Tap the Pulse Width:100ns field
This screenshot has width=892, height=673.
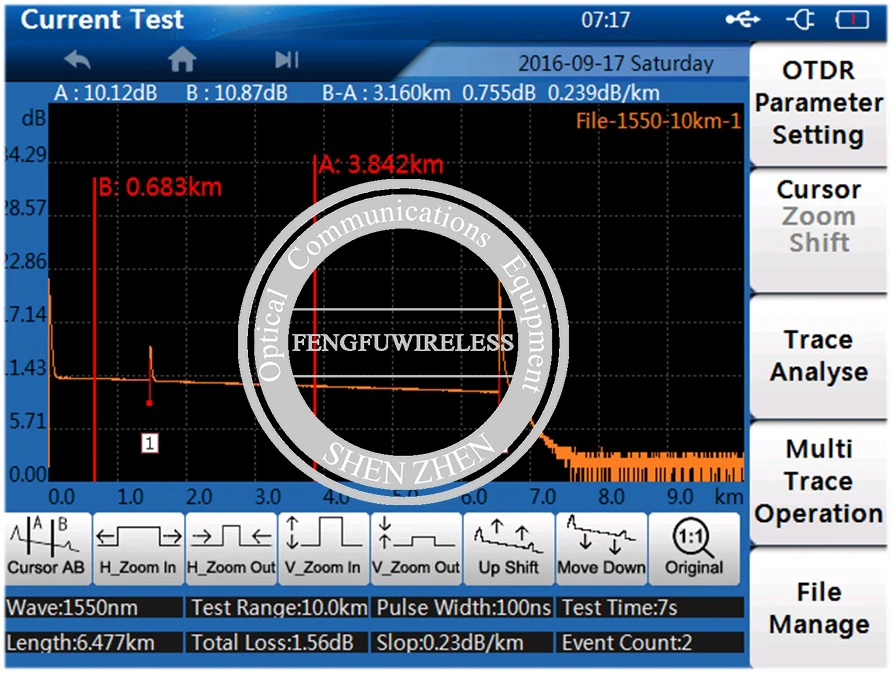pos(463,608)
